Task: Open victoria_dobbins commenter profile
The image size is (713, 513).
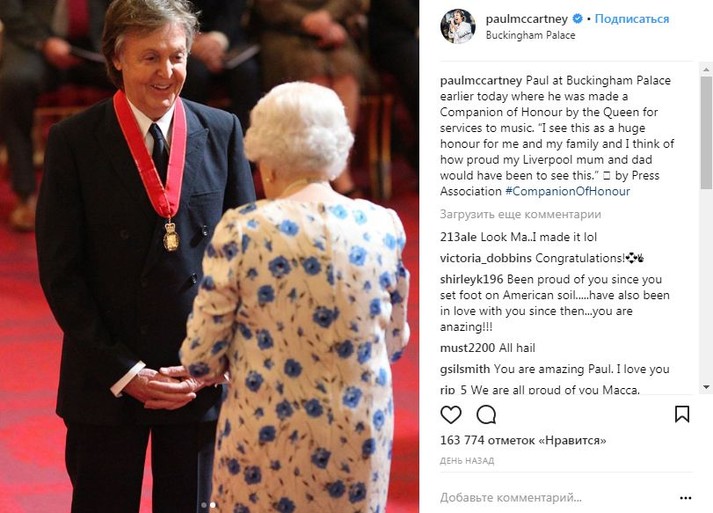Action: 486,258
